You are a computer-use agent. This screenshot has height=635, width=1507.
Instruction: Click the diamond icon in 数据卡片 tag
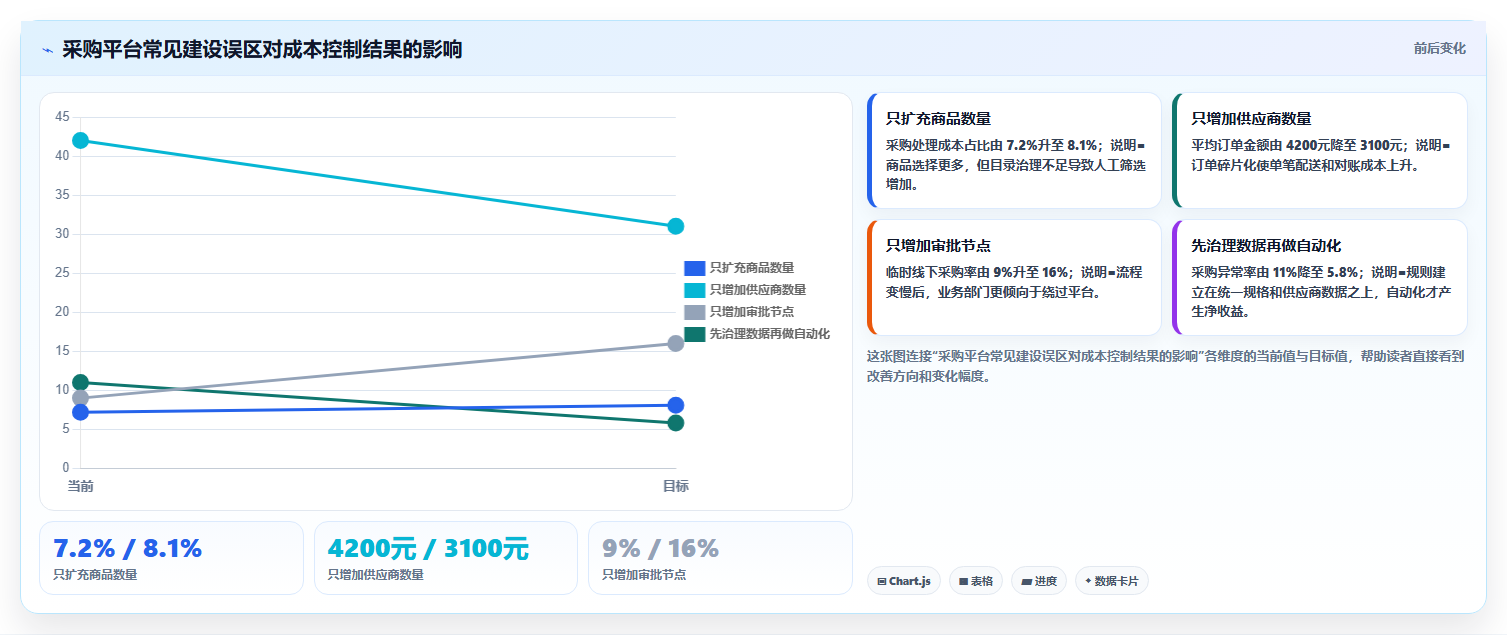point(1088,581)
